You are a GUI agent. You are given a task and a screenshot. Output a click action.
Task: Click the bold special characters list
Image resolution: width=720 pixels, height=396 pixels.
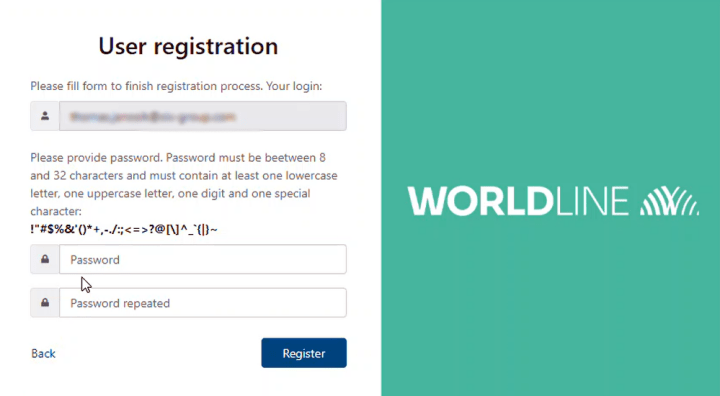124,229
